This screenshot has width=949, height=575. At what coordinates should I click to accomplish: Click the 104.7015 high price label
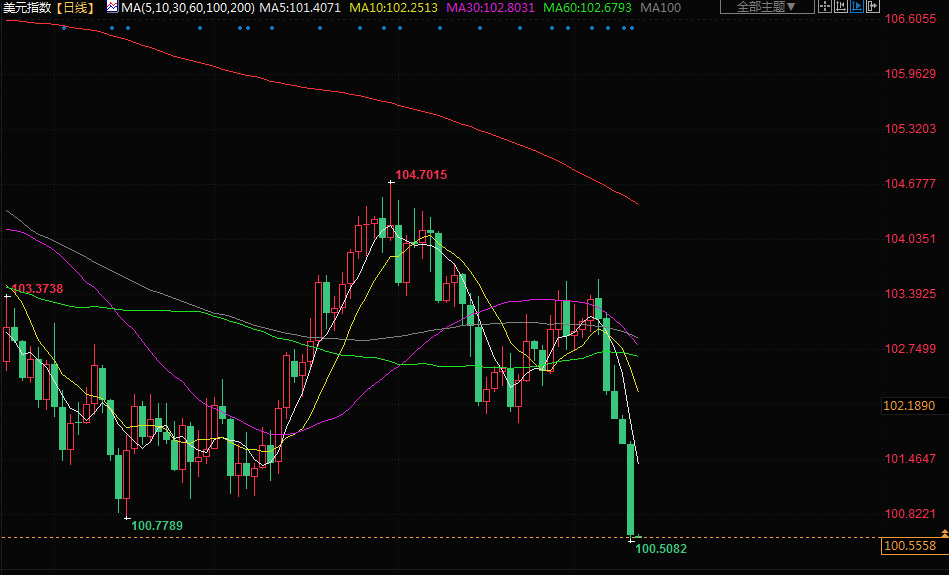(421, 175)
